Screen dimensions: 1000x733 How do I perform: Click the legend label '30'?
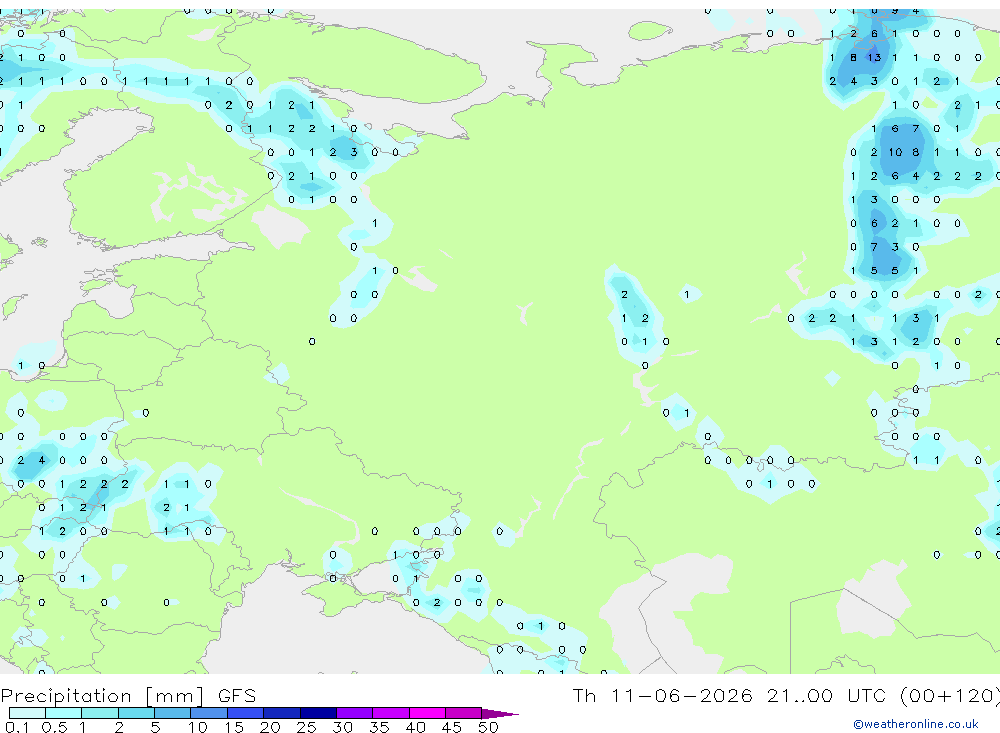(x=342, y=727)
